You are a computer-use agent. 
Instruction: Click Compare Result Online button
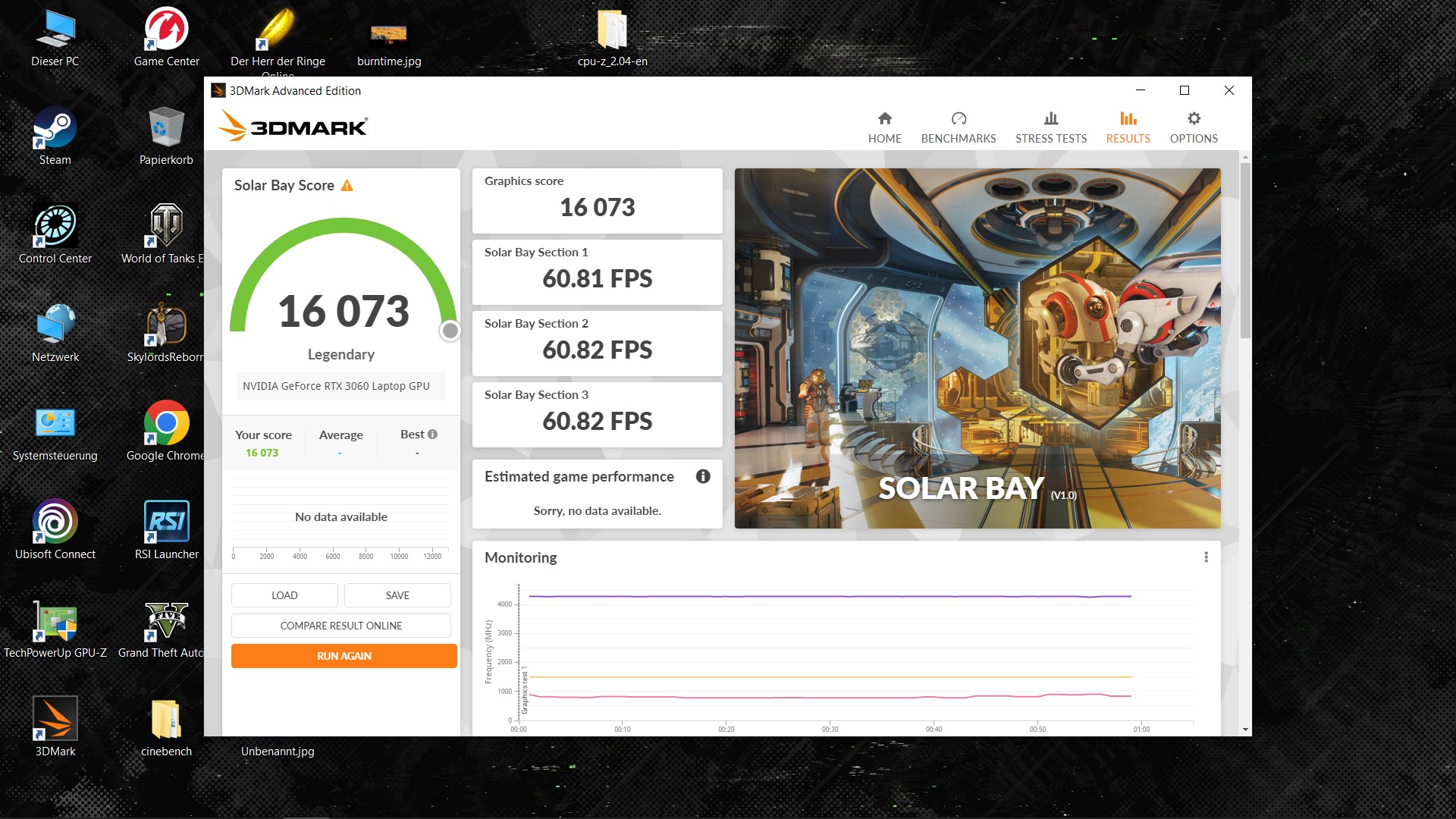(x=340, y=626)
